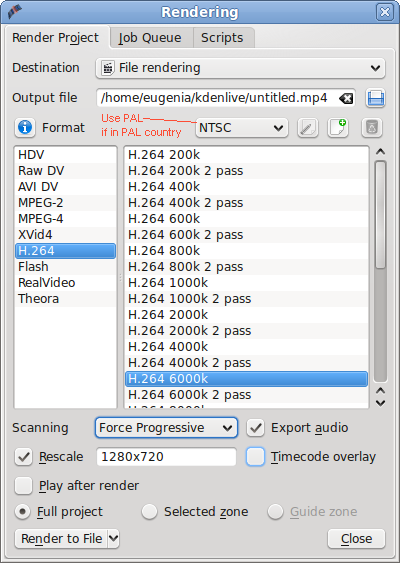
Task: Click the scroll up arrow of profile list
Action: pyautogui.click(x=381, y=152)
